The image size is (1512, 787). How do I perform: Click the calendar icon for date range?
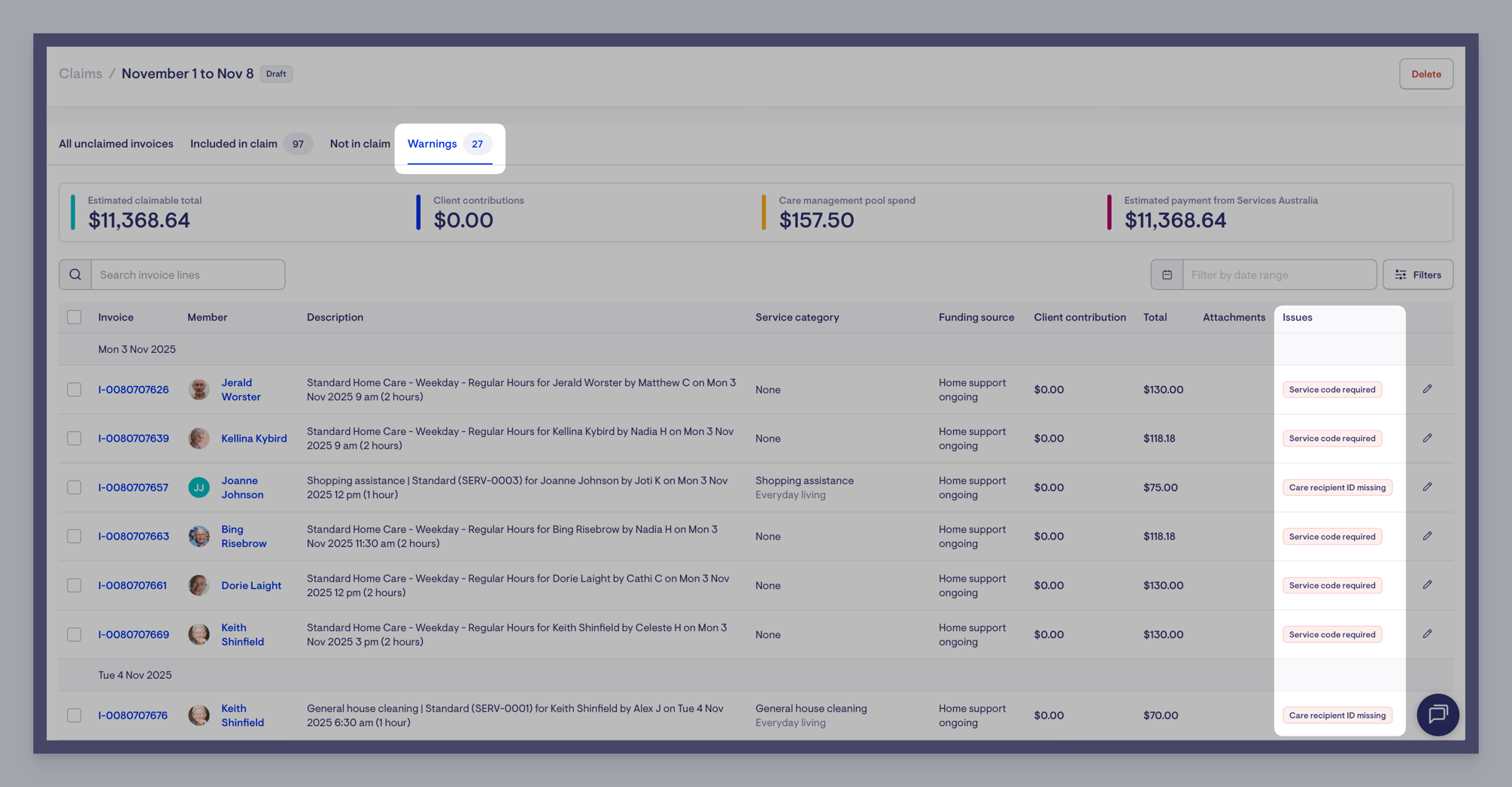[1167, 275]
